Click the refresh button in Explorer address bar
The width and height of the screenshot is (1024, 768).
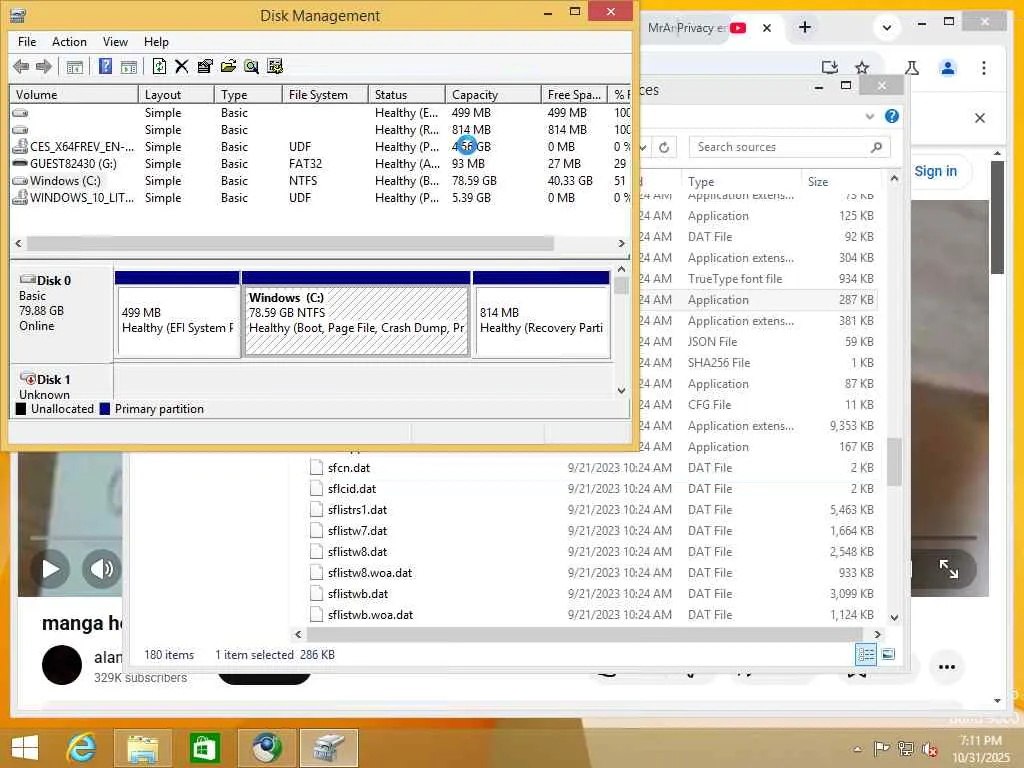(664, 147)
